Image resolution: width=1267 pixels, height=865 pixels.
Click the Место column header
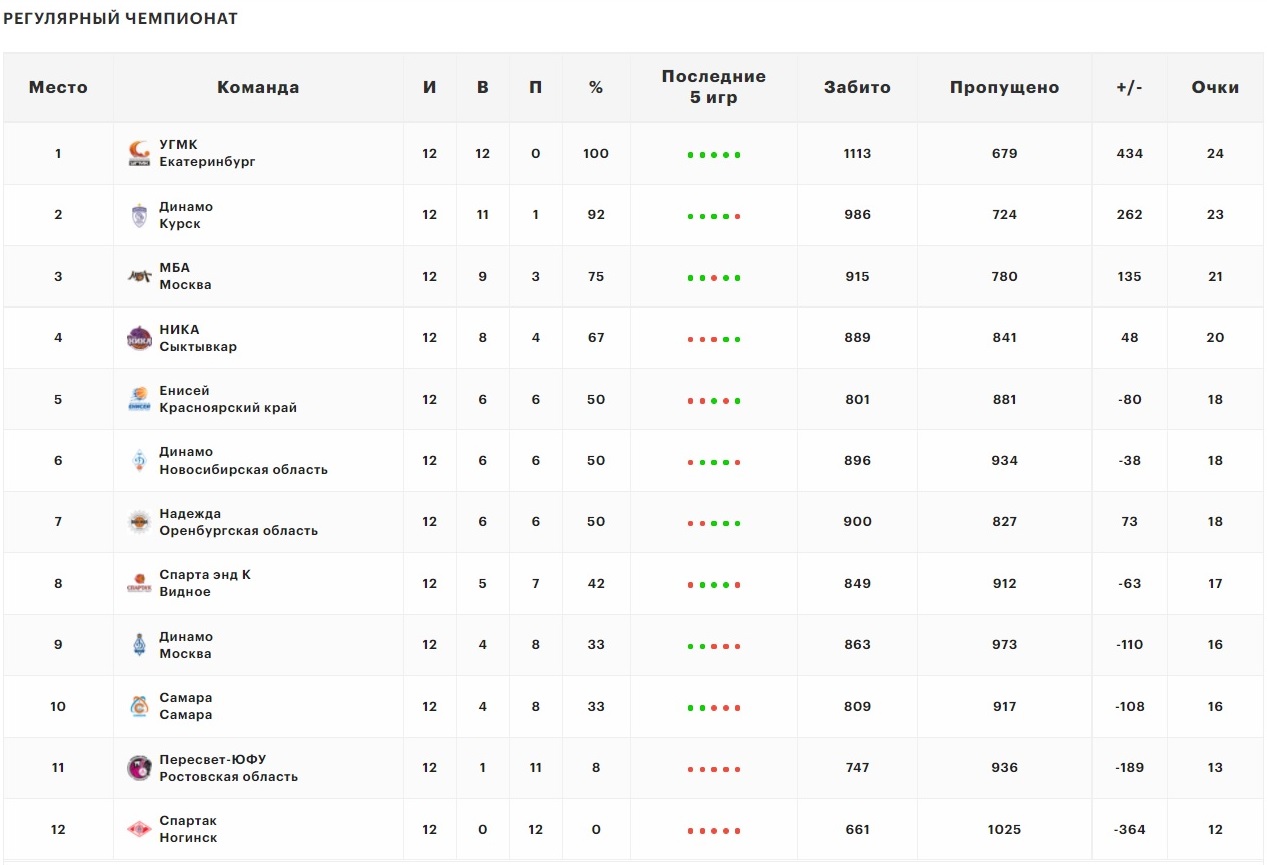tap(58, 87)
